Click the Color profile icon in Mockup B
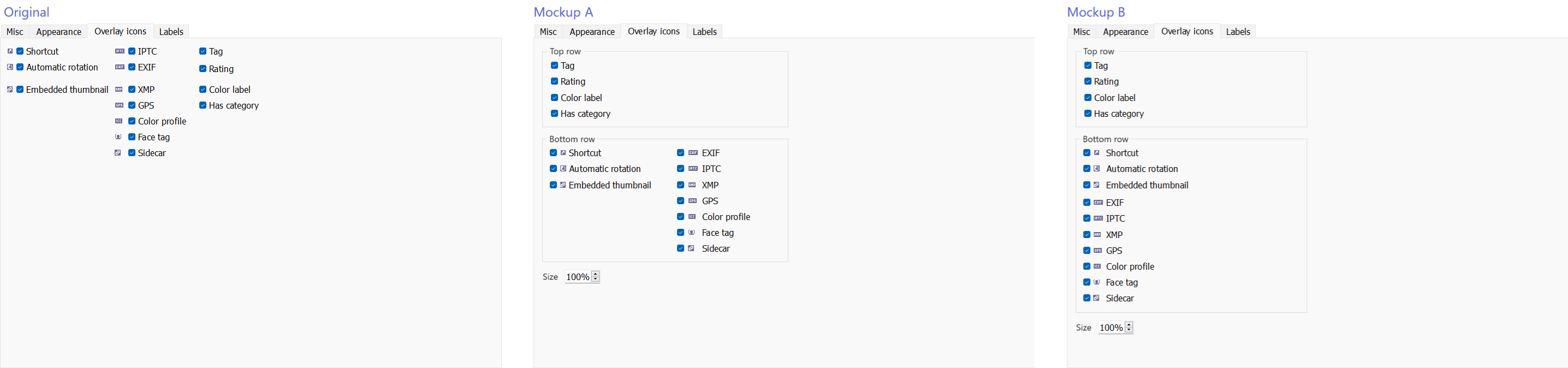Image resolution: width=1568 pixels, height=368 pixels. (1097, 266)
